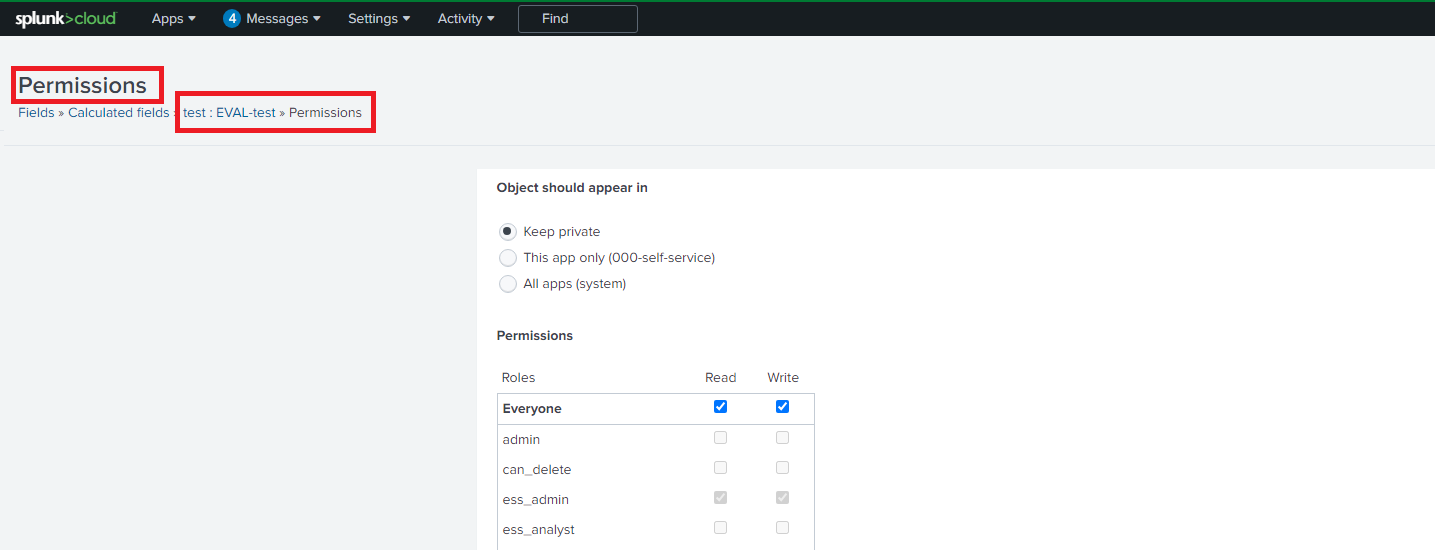This screenshot has width=1435, height=550.
Task: Click the splunk>cloud logo
Action: click(x=66, y=19)
